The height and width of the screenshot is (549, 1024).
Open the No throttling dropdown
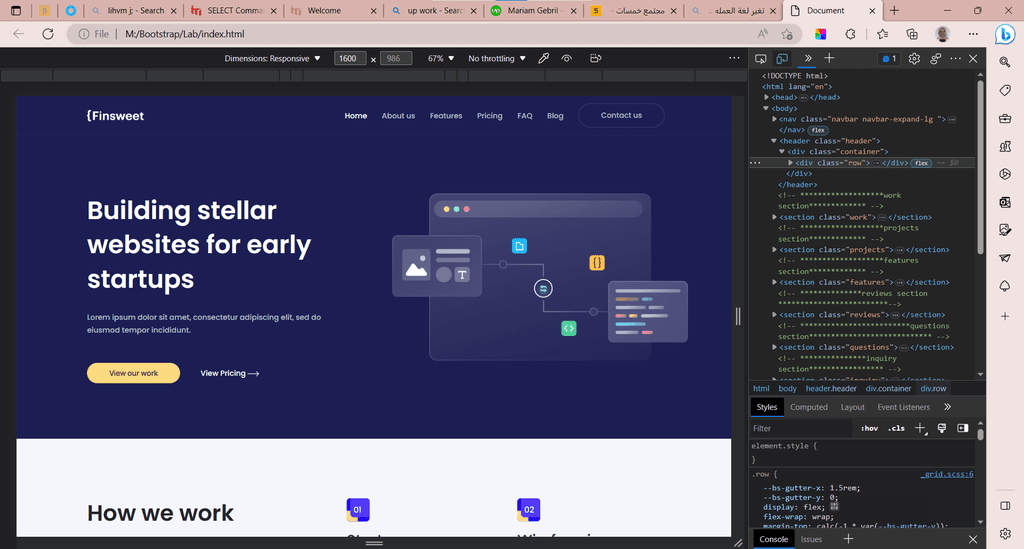tap(496, 59)
